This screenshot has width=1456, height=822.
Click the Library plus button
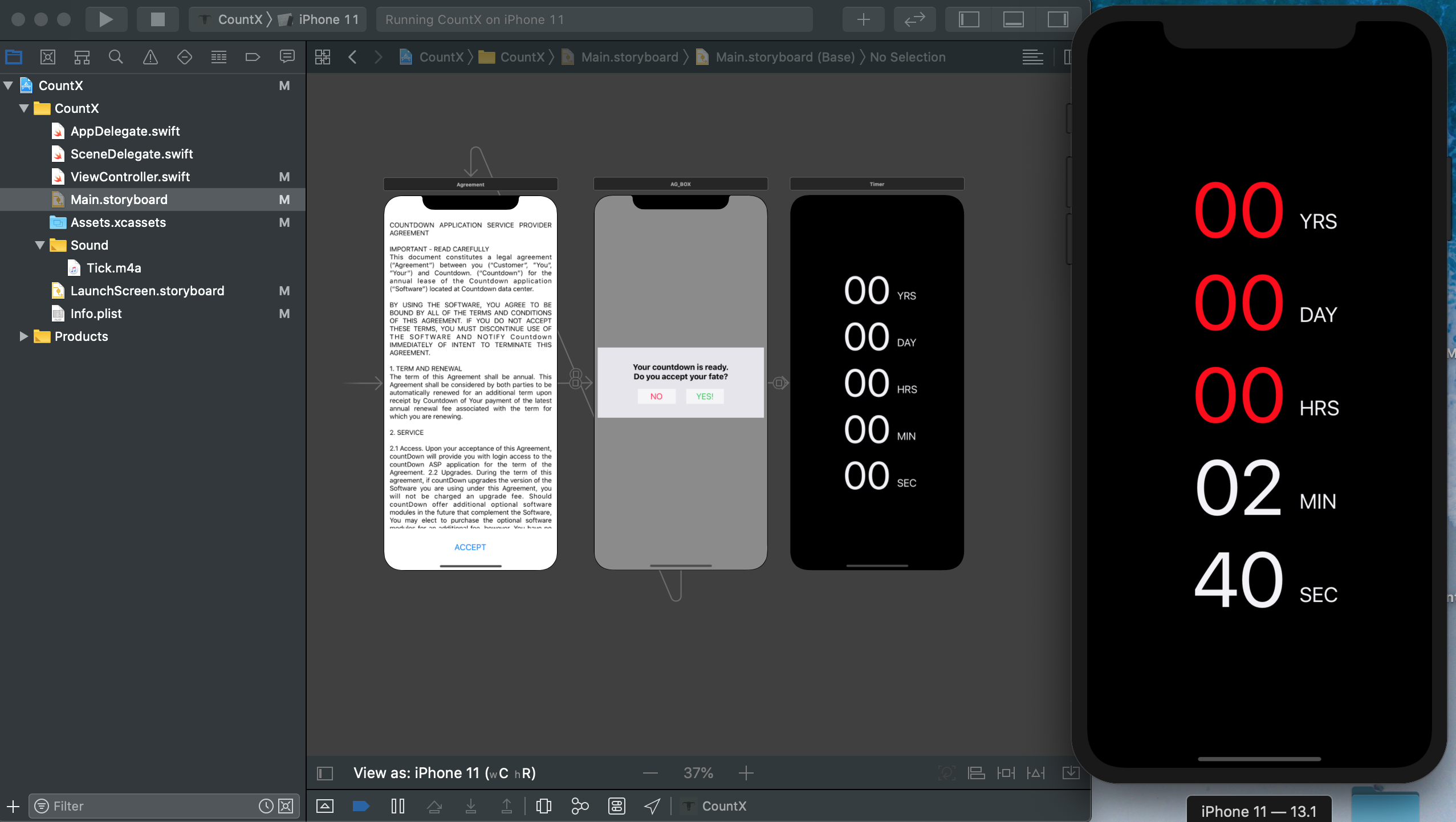863,19
